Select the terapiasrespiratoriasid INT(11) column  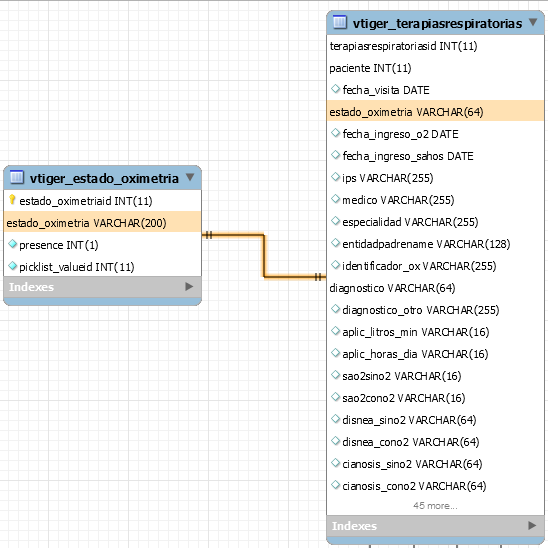[435, 46]
